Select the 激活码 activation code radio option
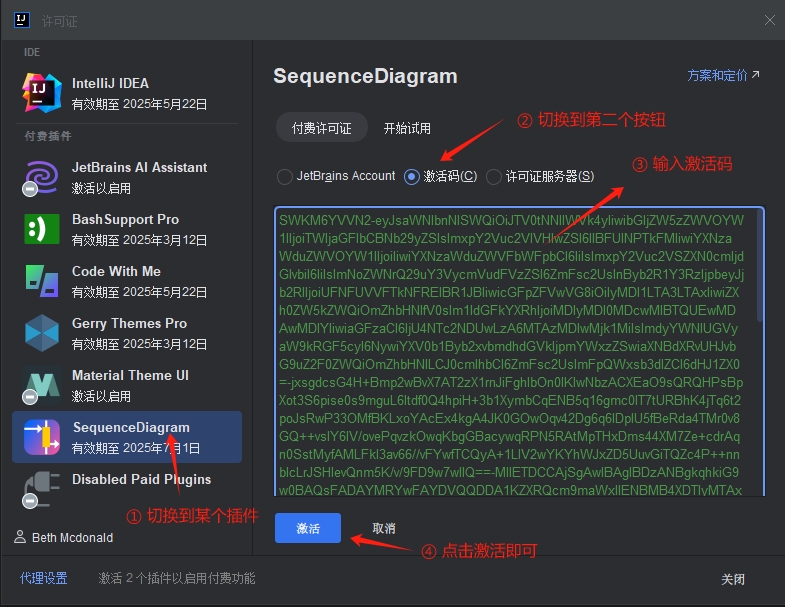Image resolution: width=785 pixels, height=607 pixels. 412,176
